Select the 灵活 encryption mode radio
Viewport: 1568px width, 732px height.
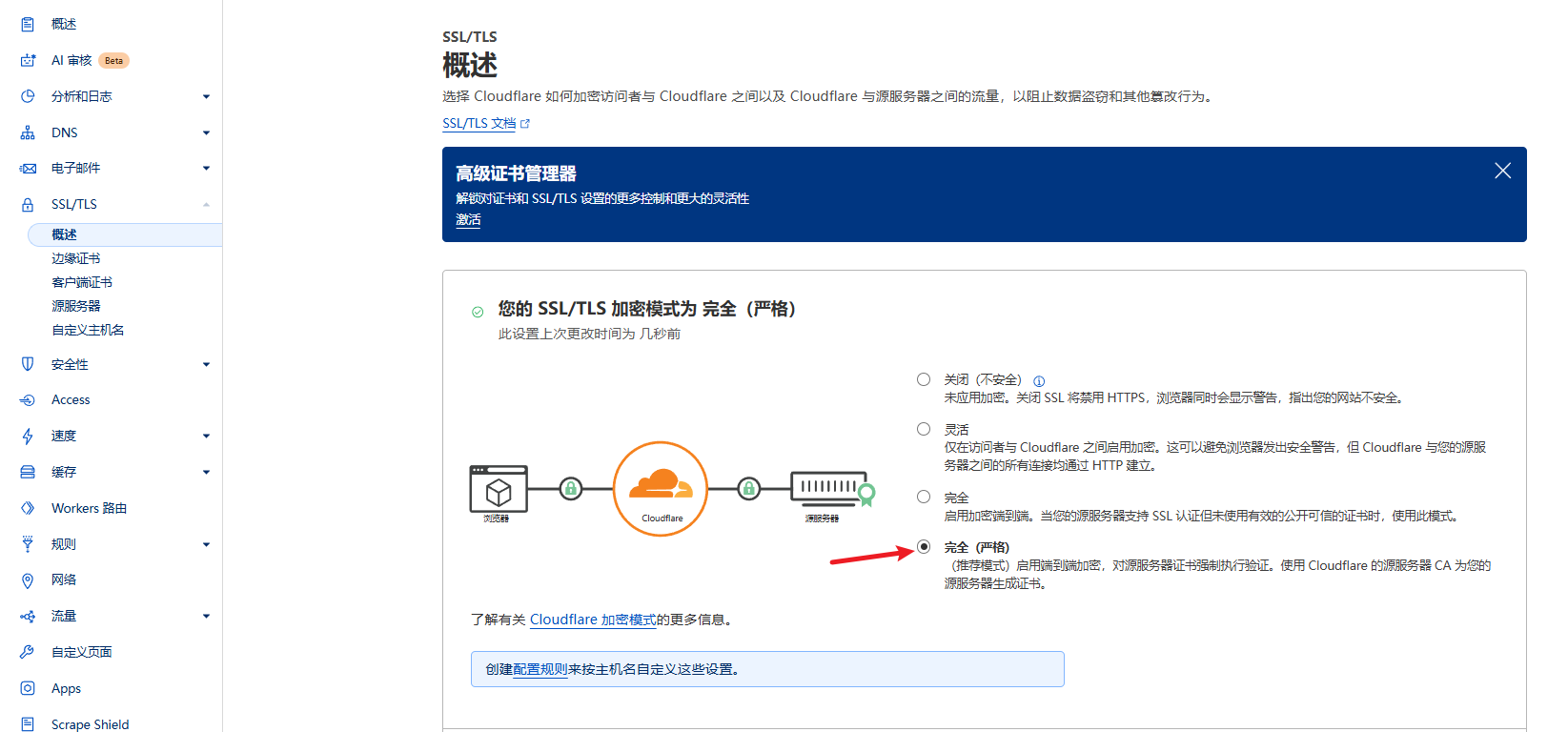click(x=924, y=429)
